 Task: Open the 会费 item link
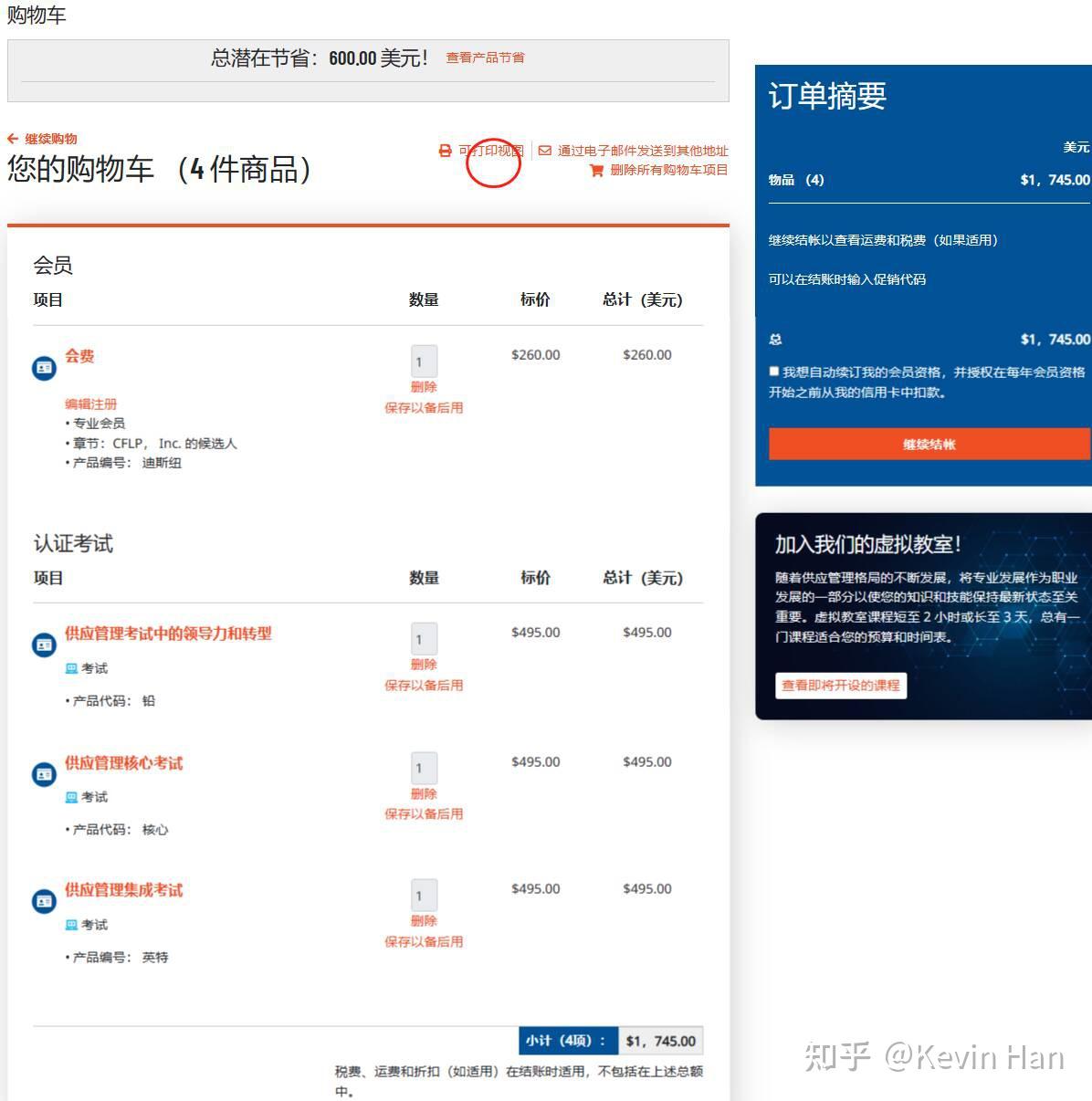pos(79,356)
